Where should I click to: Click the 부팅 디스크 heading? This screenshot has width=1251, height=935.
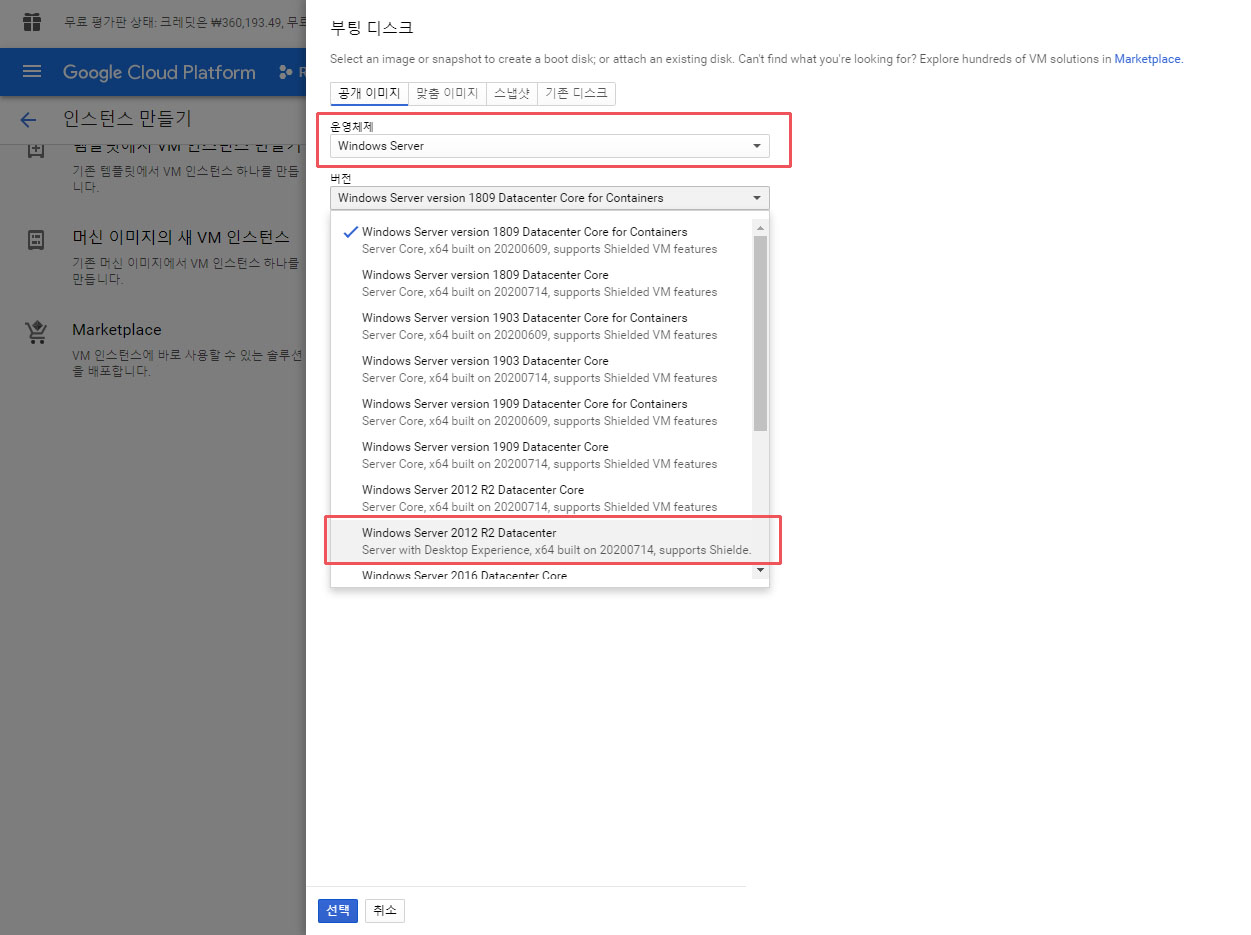click(x=372, y=28)
